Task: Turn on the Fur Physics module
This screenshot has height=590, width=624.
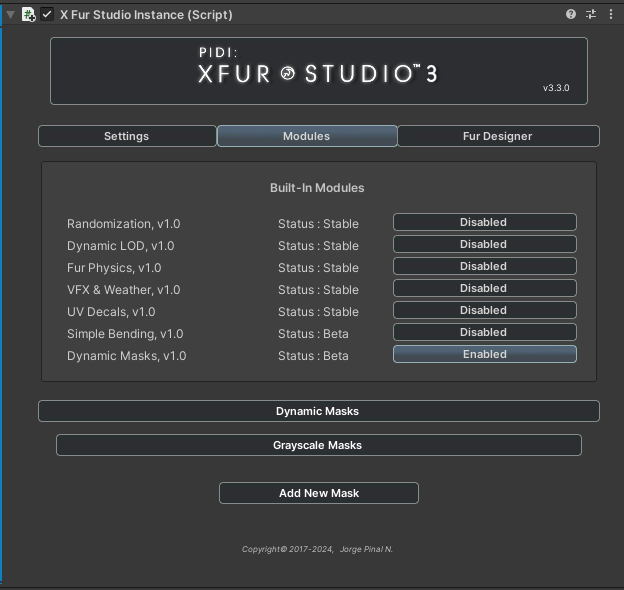Action: [x=484, y=266]
